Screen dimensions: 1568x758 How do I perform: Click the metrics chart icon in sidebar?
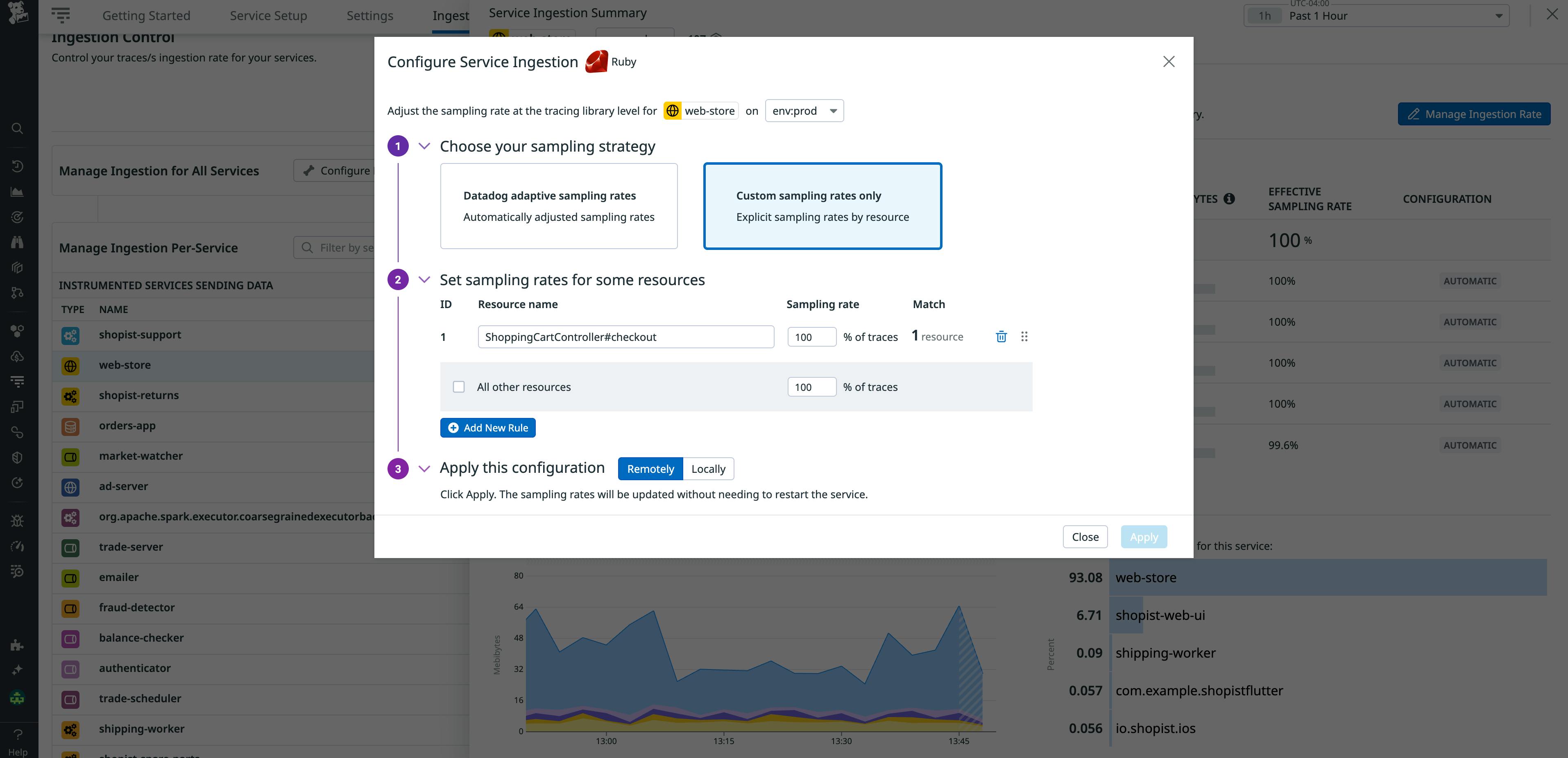pos(17,191)
